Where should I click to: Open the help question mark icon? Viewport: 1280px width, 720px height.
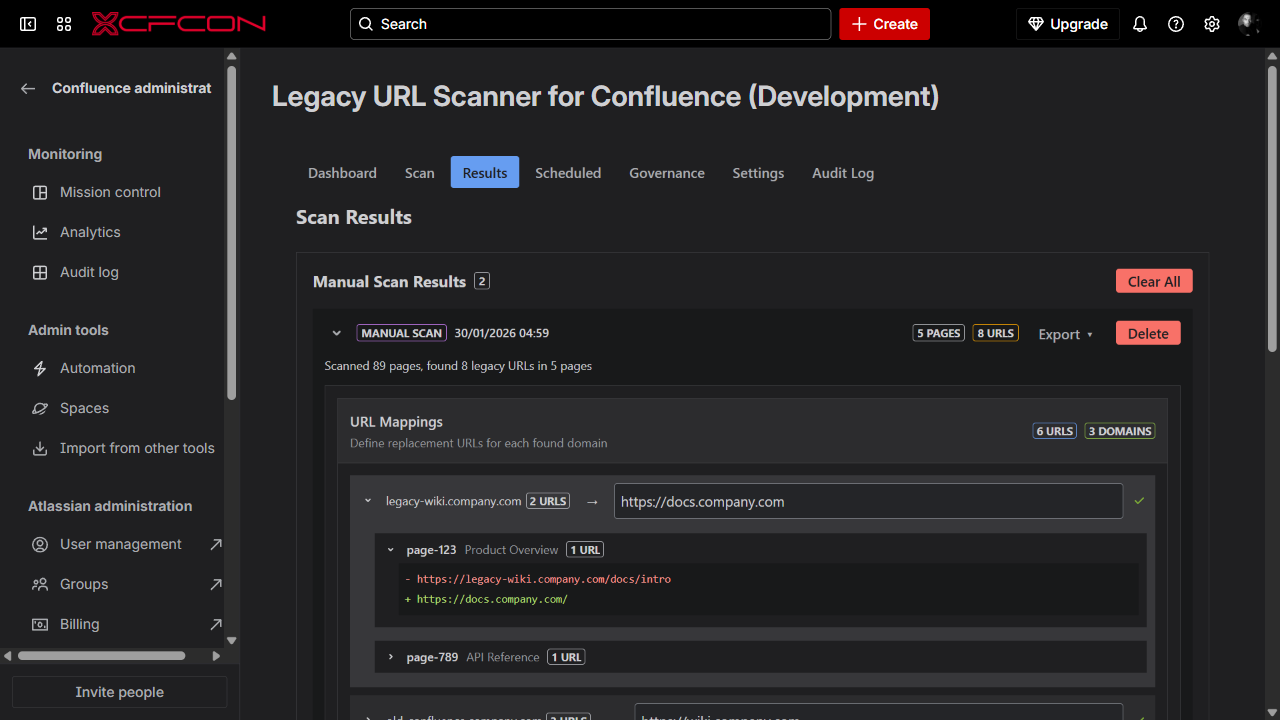(1176, 24)
